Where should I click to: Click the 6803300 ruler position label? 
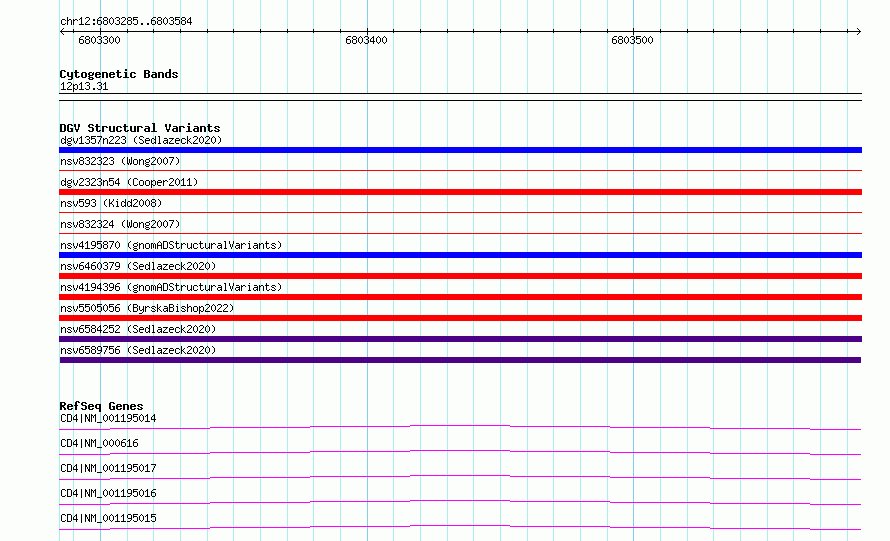coord(99,40)
